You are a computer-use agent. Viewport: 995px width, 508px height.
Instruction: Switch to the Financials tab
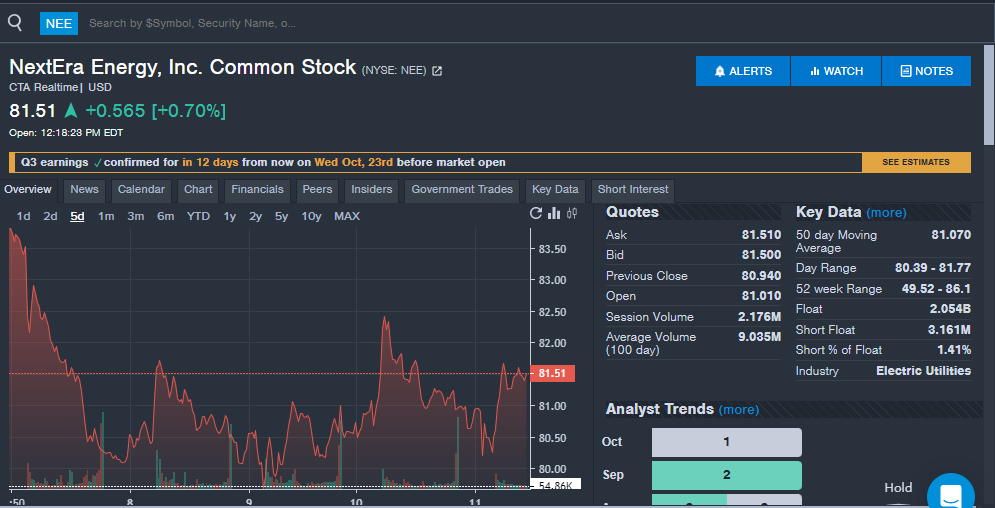pos(257,190)
